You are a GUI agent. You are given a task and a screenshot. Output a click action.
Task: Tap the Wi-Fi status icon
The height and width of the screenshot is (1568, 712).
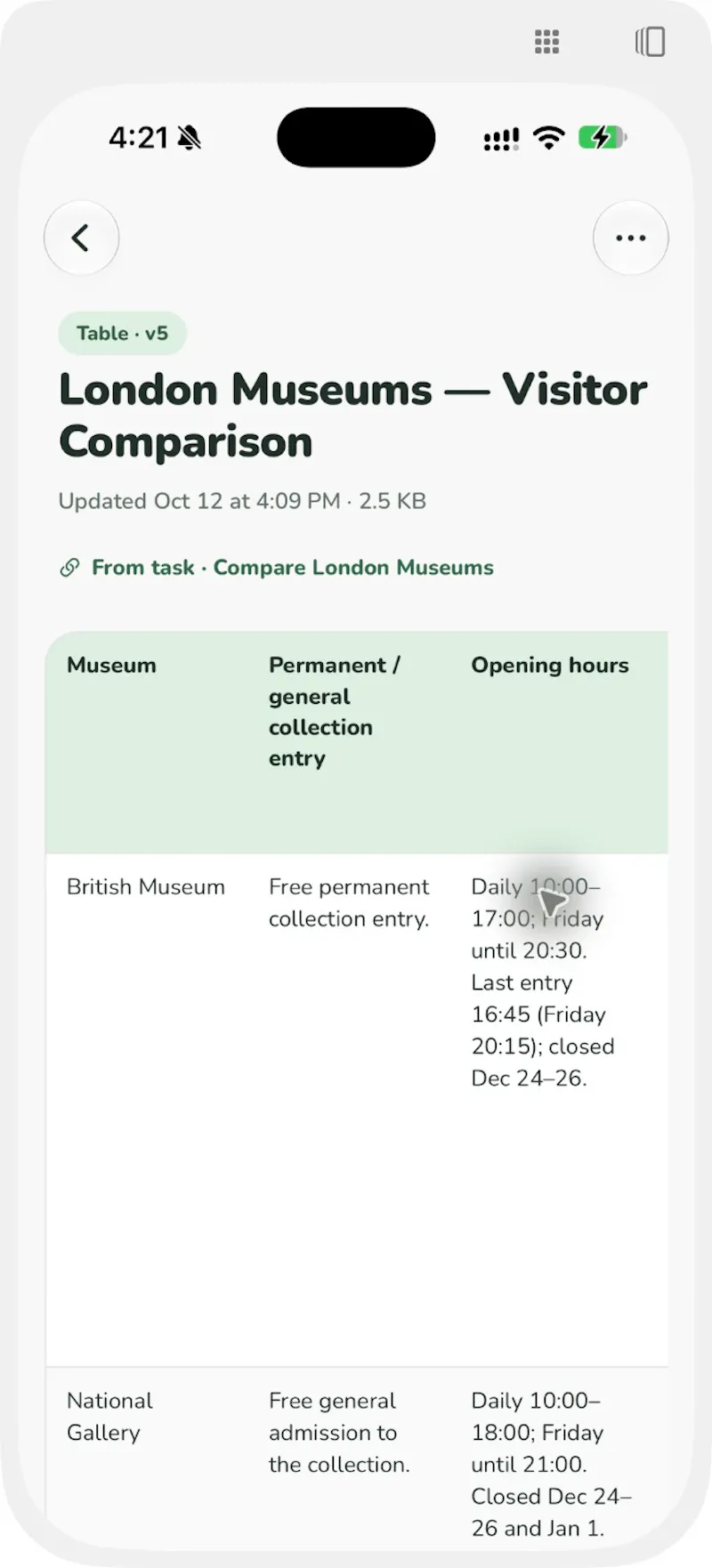click(549, 138)
